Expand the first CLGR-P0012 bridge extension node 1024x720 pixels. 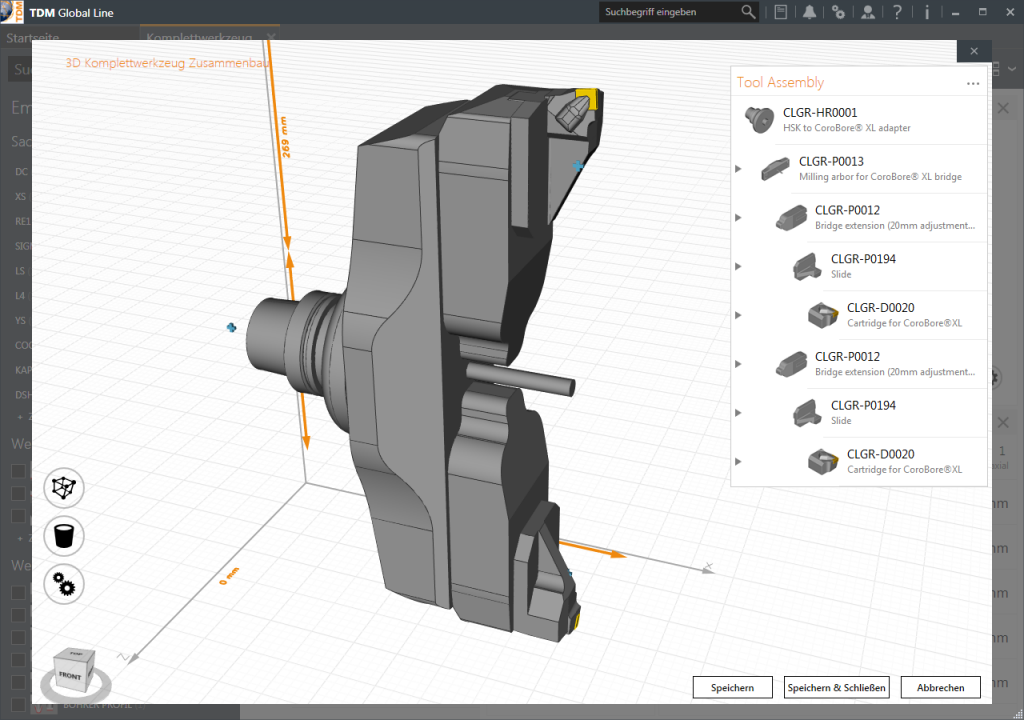[738, 218]
